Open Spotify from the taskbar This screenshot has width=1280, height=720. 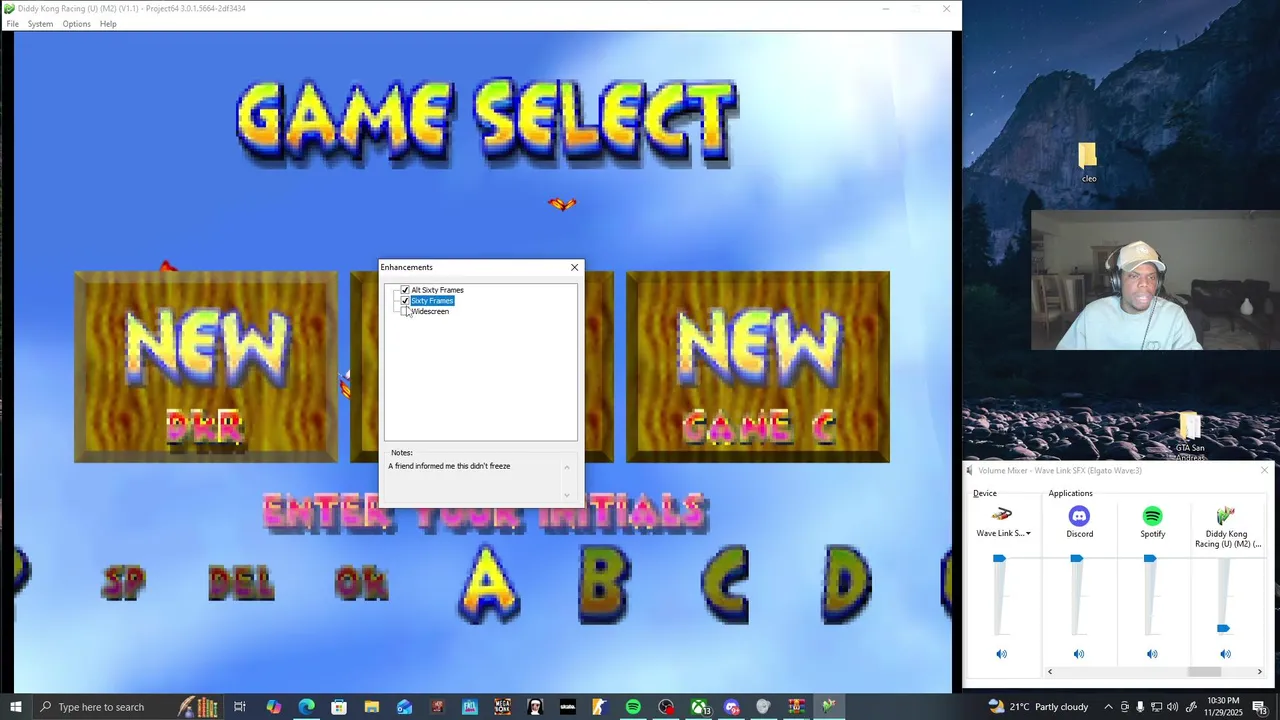point(633,707)
